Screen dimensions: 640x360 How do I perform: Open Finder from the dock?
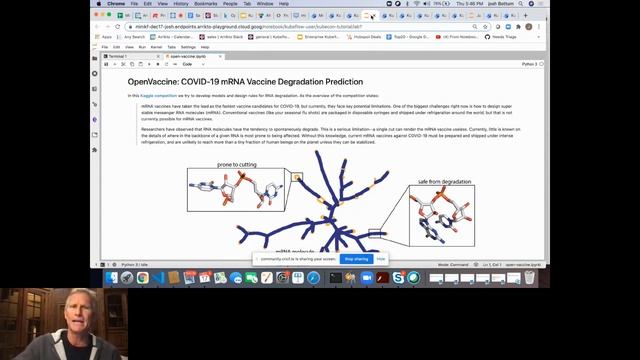(x=111, y=278)
